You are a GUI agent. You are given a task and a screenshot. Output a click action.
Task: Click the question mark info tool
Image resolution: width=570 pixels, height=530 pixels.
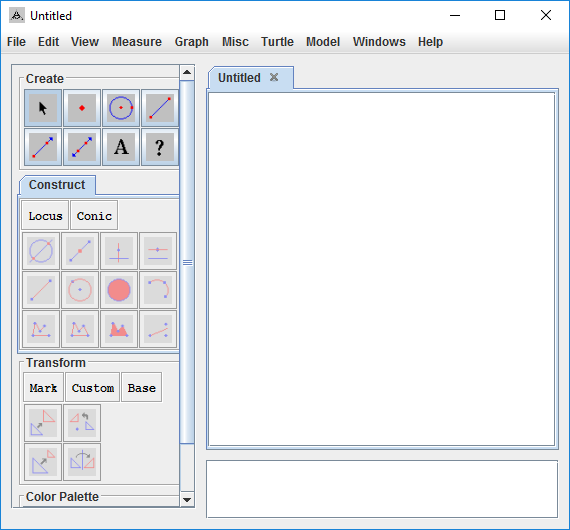pyautogui.click(x=160, y=147)
